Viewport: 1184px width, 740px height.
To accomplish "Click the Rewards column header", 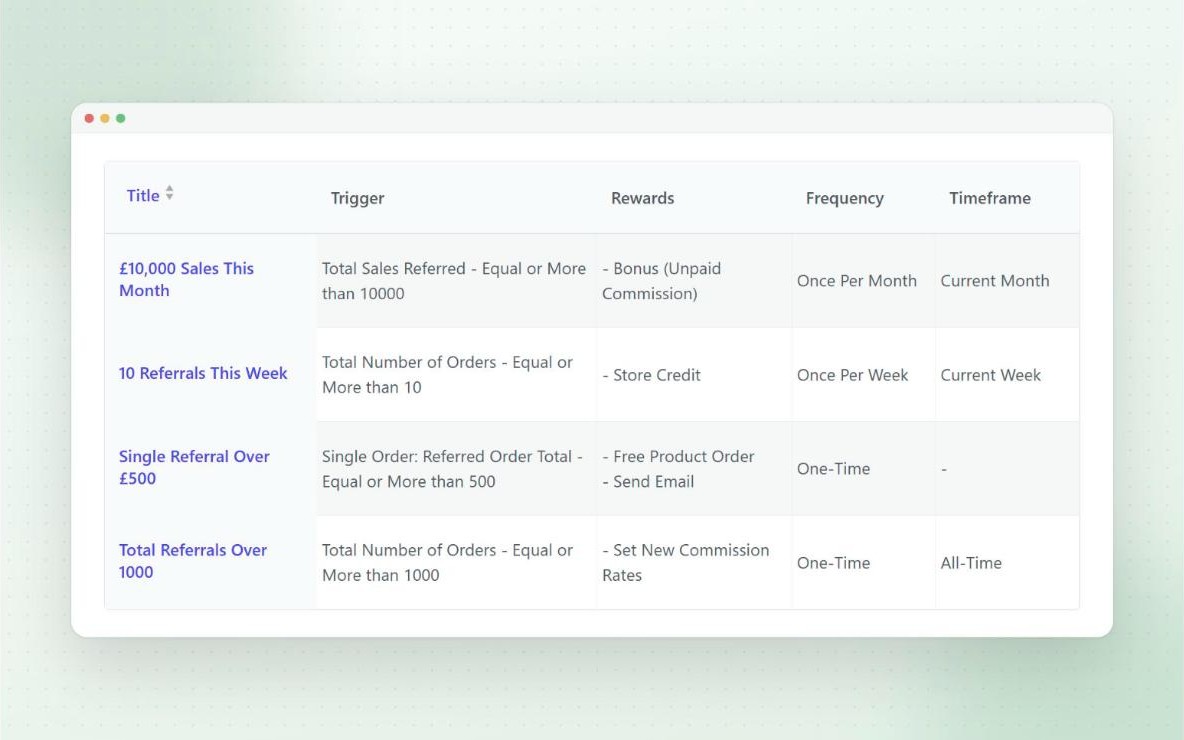I will (x=643, y=198).
